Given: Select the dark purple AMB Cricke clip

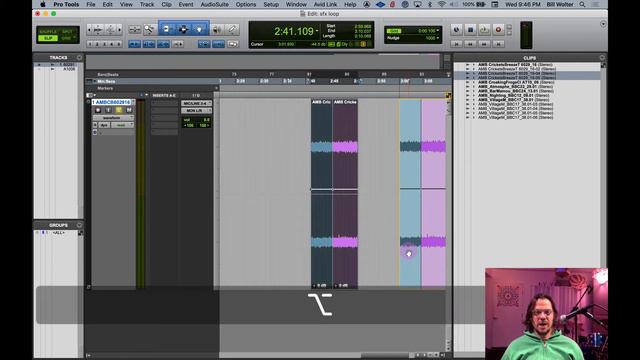Looking at the screenshot, I should (345, 193).
